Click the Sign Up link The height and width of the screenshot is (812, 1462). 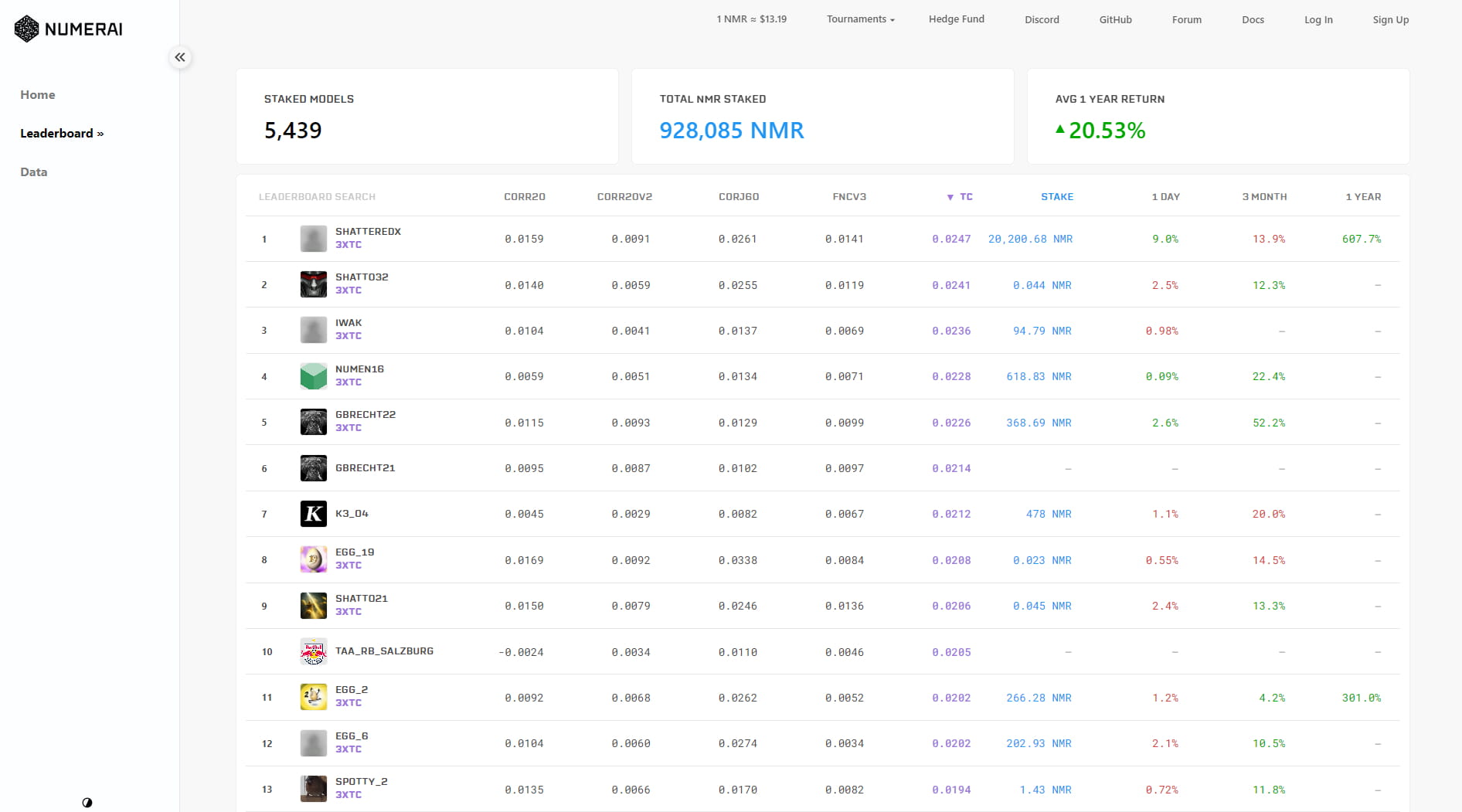point(1390,20)
